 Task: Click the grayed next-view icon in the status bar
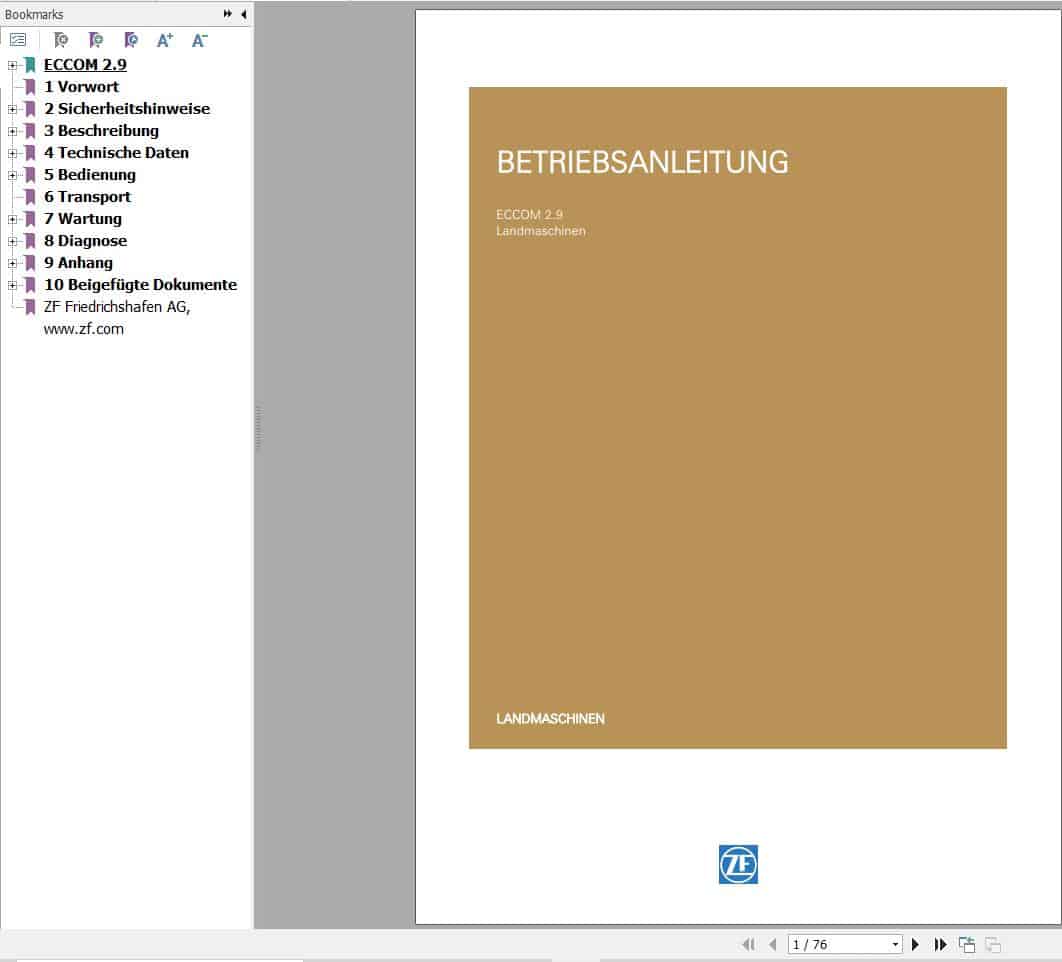tap(993, 944)
